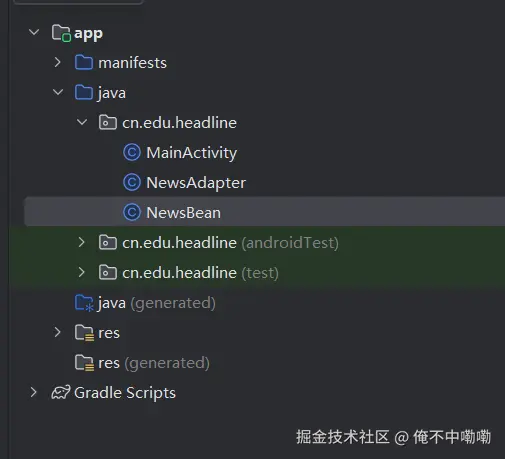
Task: Click the app module folder icon
Action: (x=61, y=33)
